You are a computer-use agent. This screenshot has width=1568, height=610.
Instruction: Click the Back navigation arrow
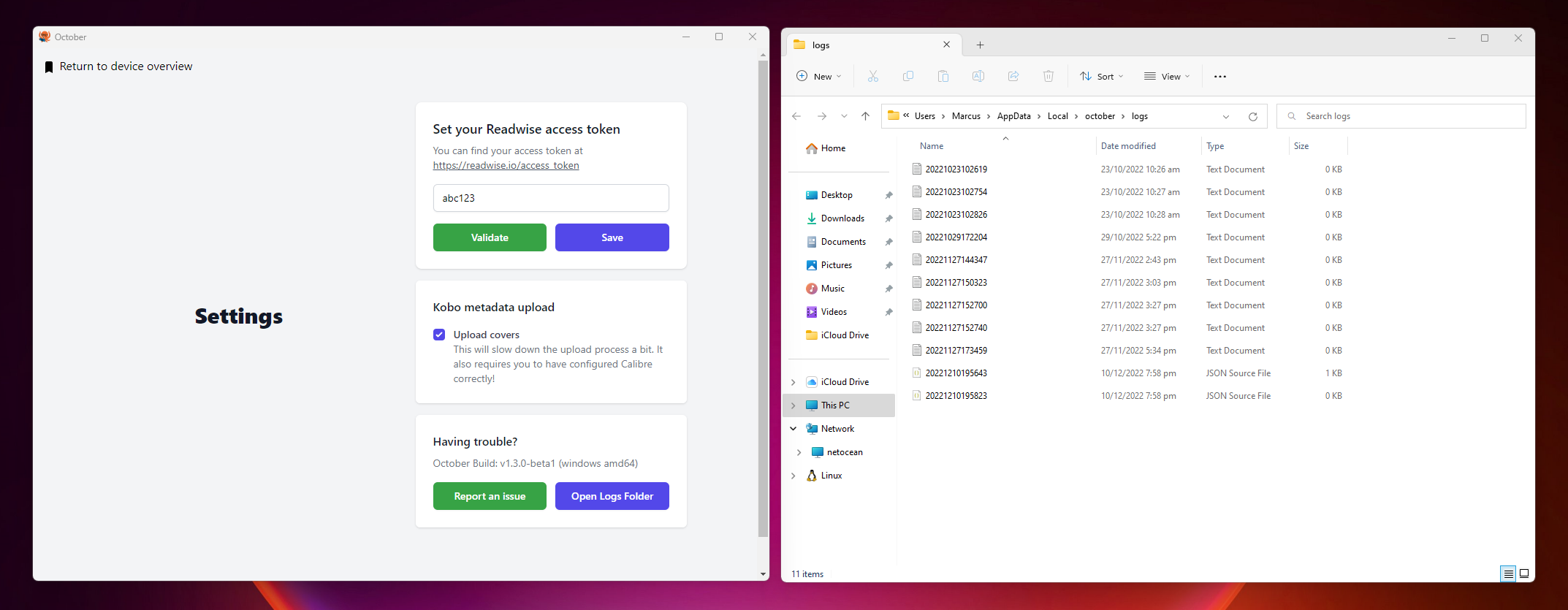coord(796,116)
